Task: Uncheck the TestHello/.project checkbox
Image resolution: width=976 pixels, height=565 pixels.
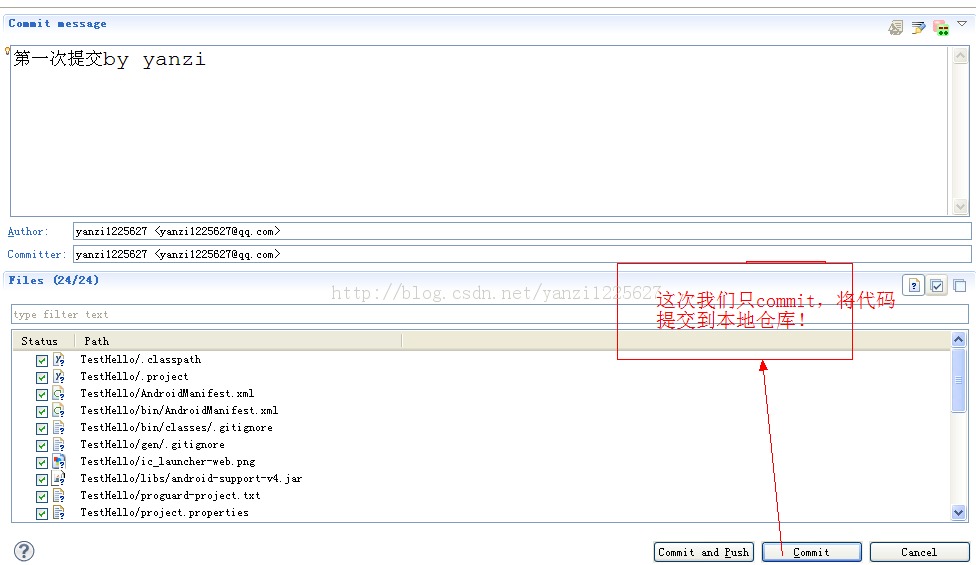Action: point(42,378)
